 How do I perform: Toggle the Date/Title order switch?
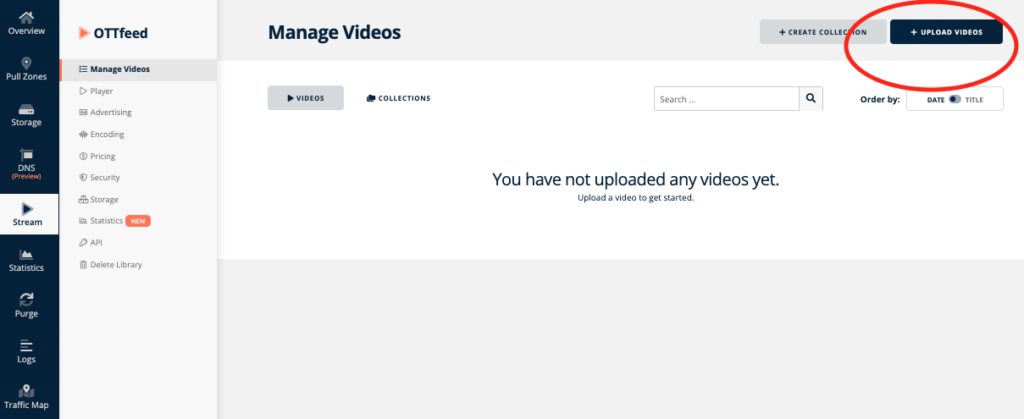pyautogui.click(x=955, y=99)
